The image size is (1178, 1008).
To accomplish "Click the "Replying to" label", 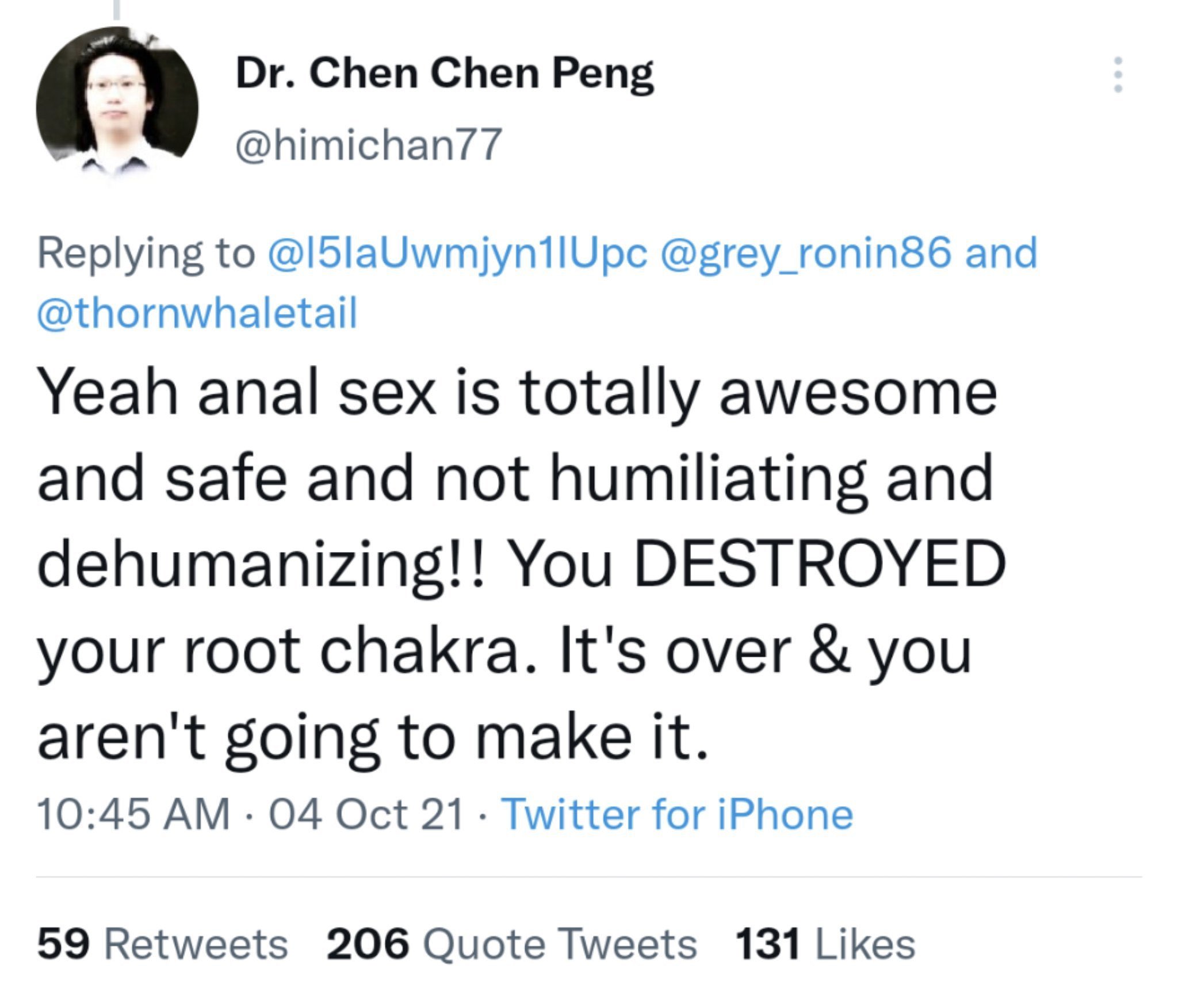I will point(146,253).
